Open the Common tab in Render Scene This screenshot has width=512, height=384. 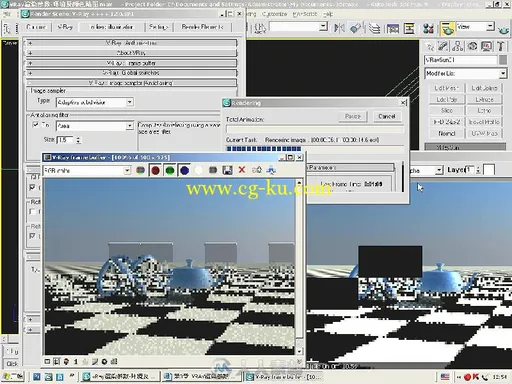point(36,27)
